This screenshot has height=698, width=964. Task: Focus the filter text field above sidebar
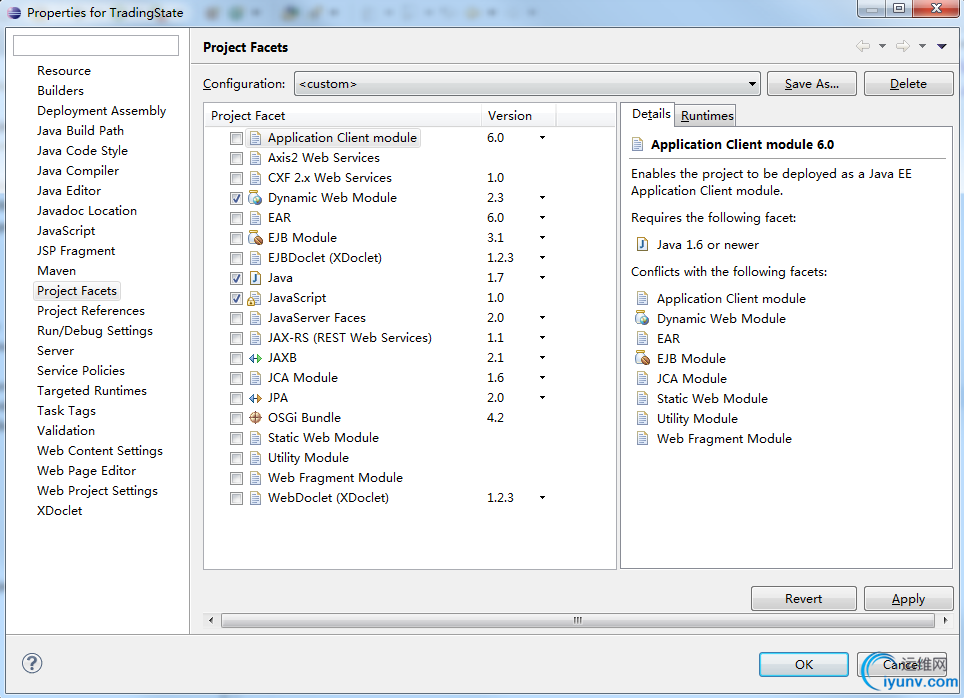pos(96,45)
